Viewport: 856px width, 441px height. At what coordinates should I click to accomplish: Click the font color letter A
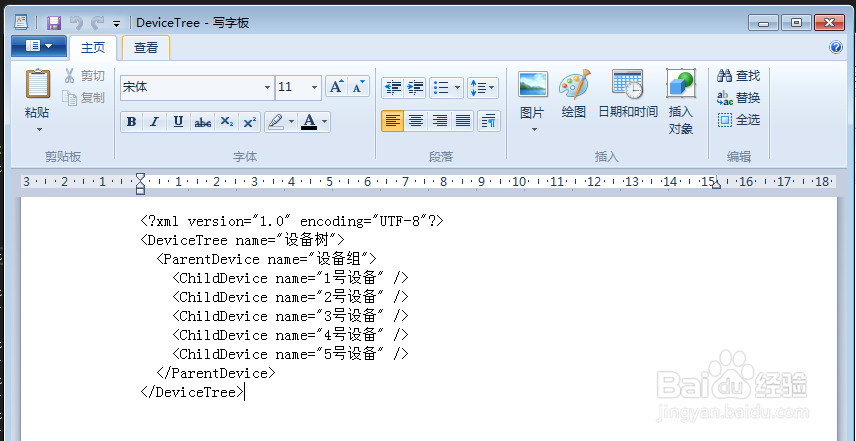[x=309, y=122]
